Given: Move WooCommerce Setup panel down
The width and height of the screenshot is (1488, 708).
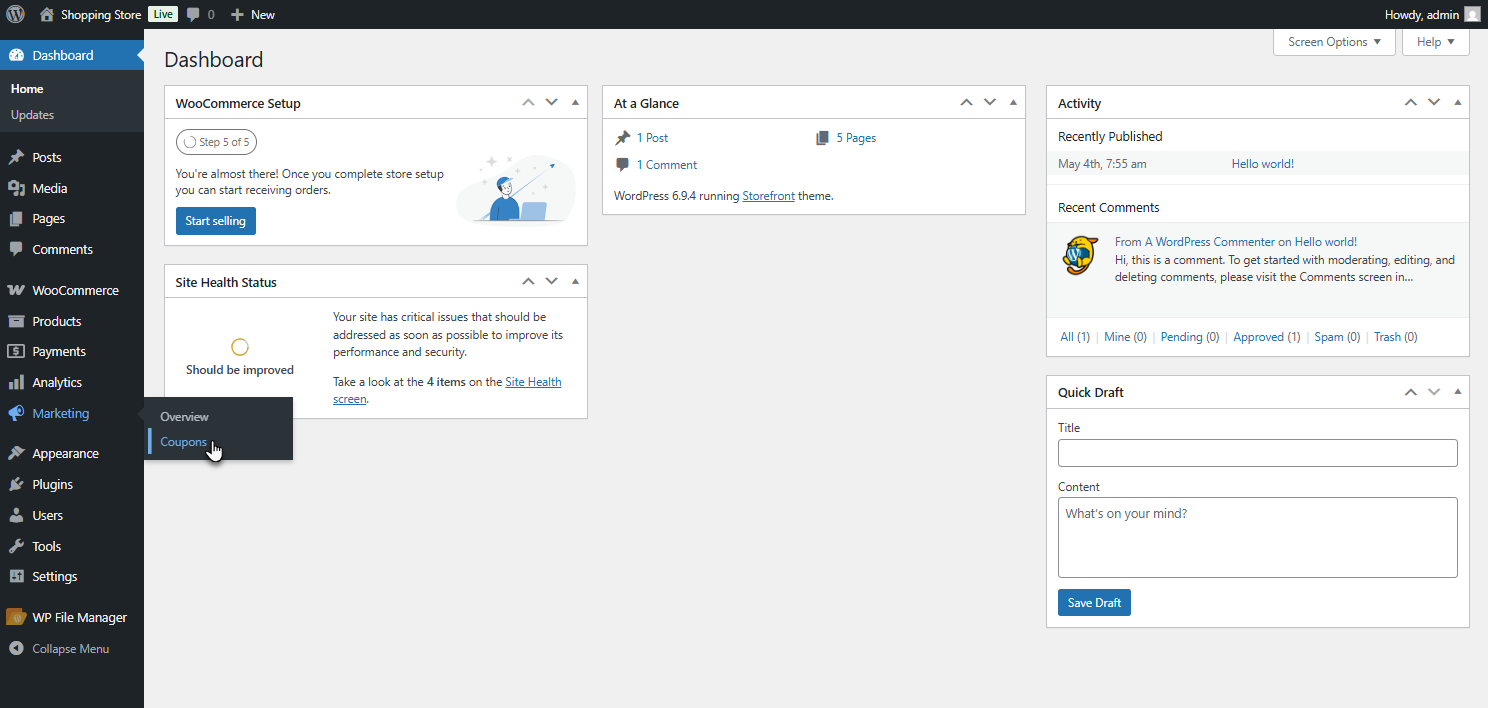Looking at the screenshot, I should point(552,102).
